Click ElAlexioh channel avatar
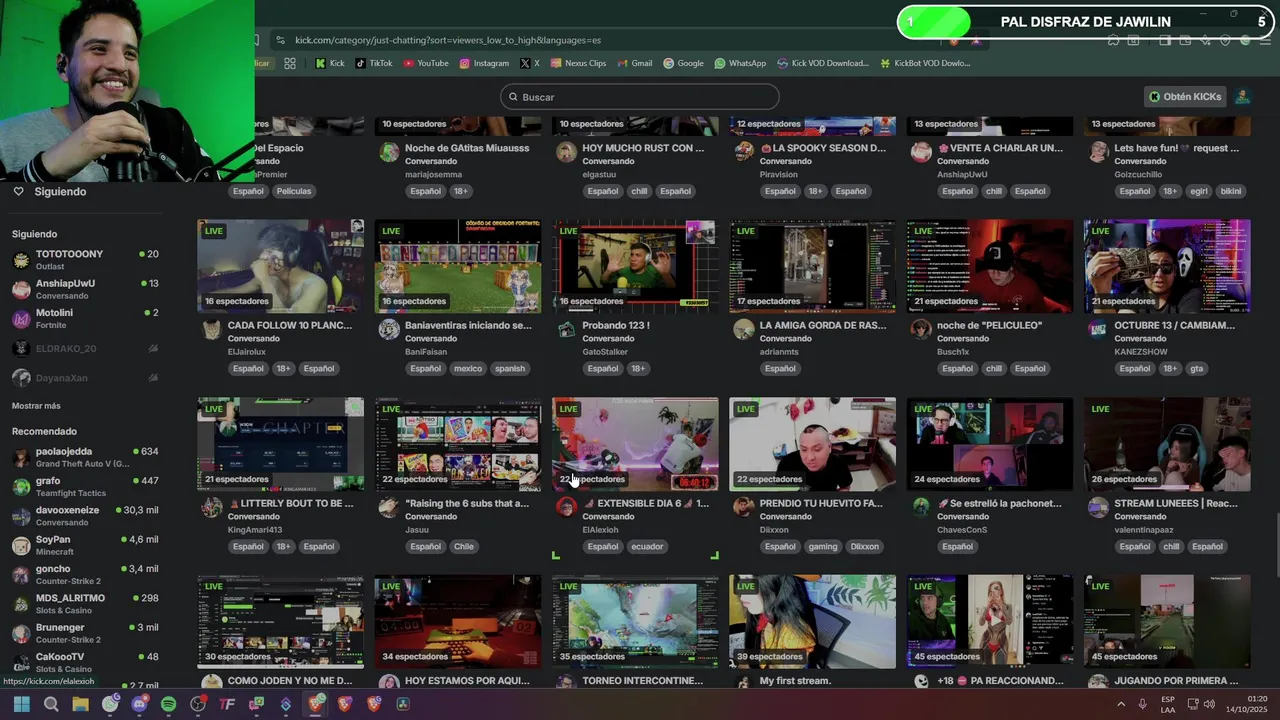 click(x=566, y=508)
